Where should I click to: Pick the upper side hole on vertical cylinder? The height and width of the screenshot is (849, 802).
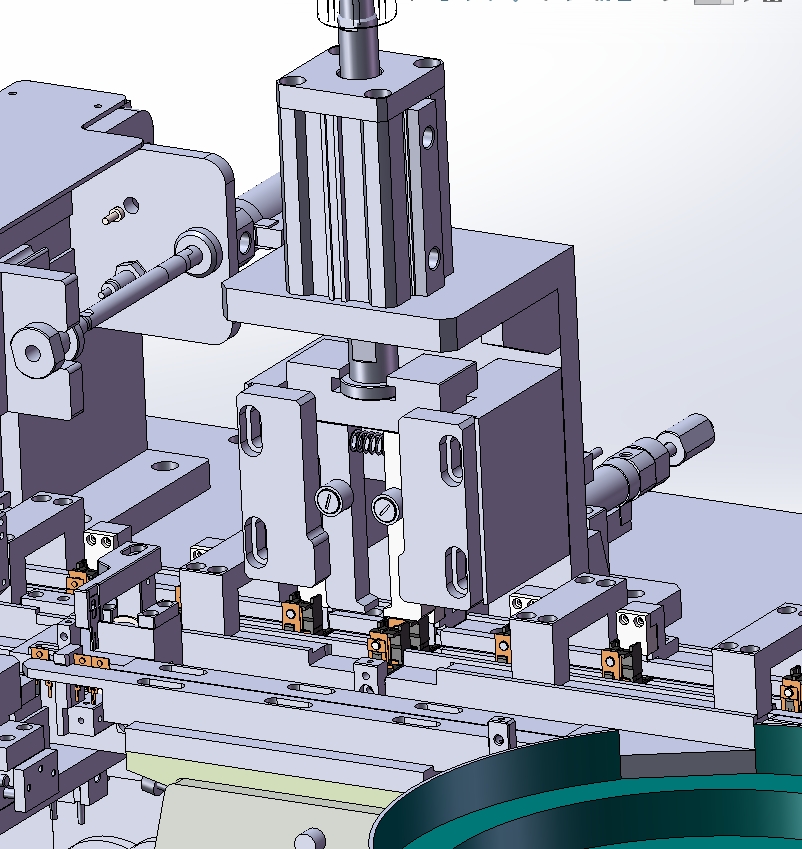pos(428,137)
